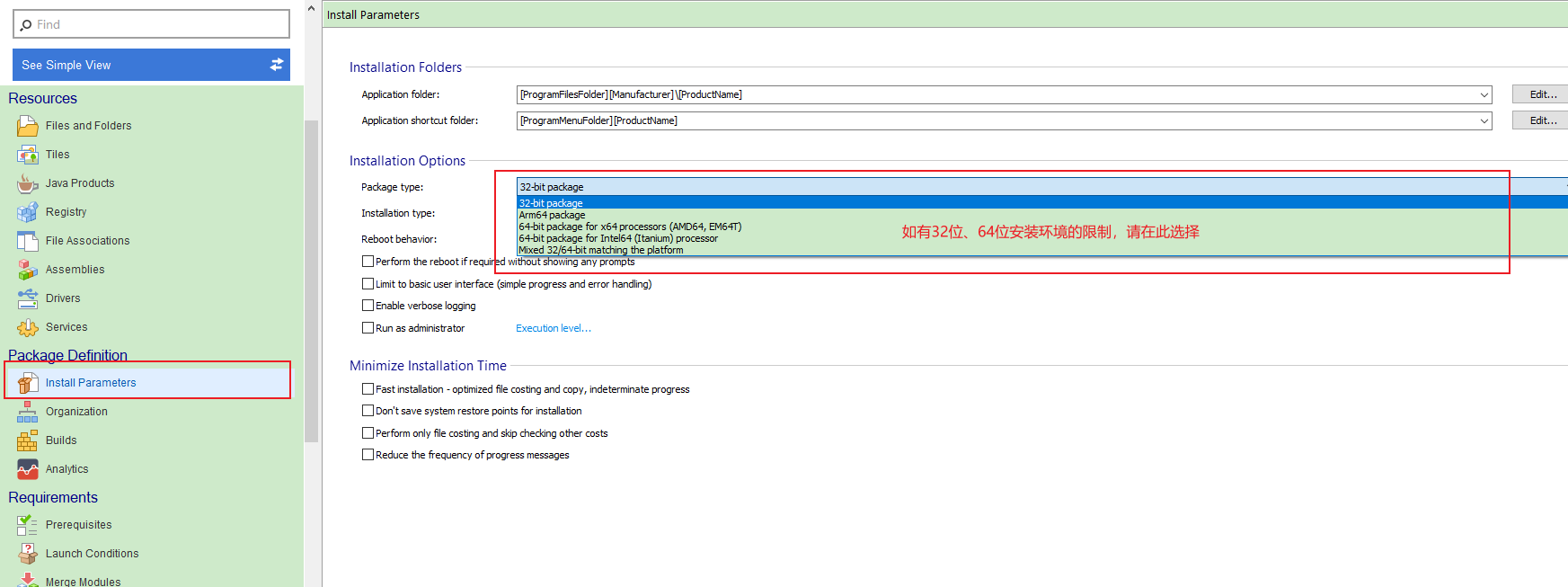Select the Builds bricks icon
This screenshot has width=1568, height=587.
pyautogui.click(x=28, y=440)
